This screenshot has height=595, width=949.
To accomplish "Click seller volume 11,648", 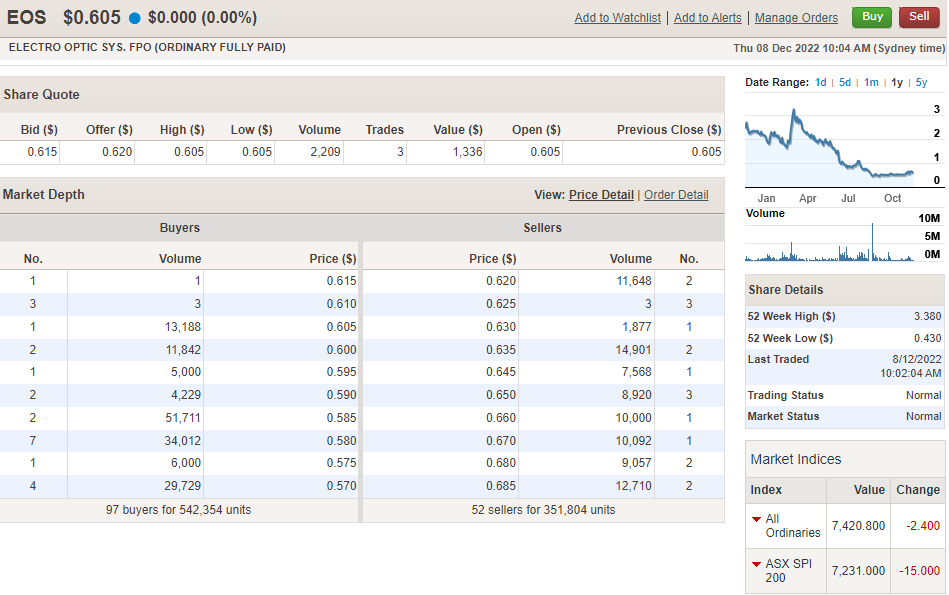I will 634,281.
